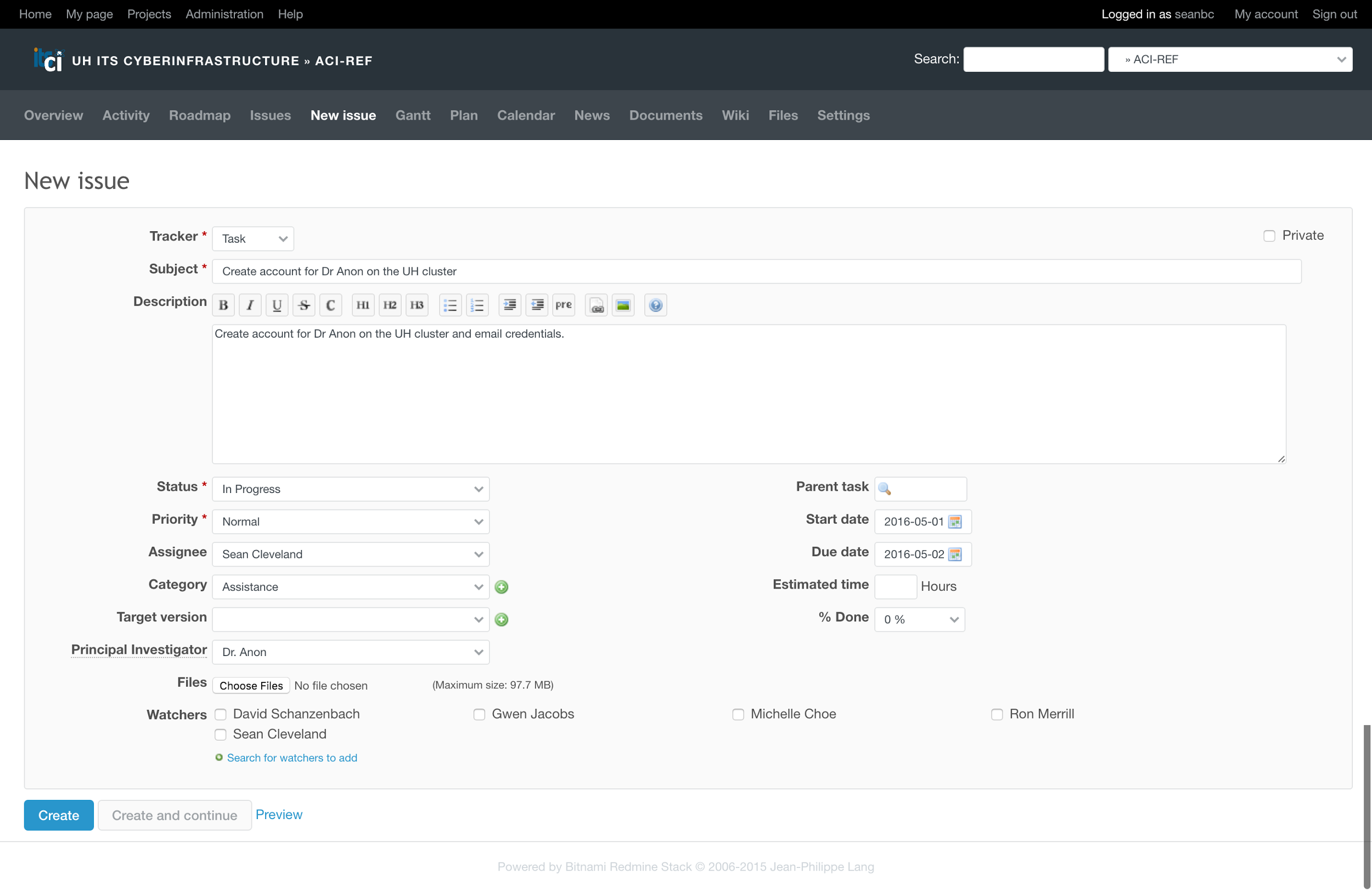Add David Schanzenbach as watcher
1372x891 pixels.
221,715
